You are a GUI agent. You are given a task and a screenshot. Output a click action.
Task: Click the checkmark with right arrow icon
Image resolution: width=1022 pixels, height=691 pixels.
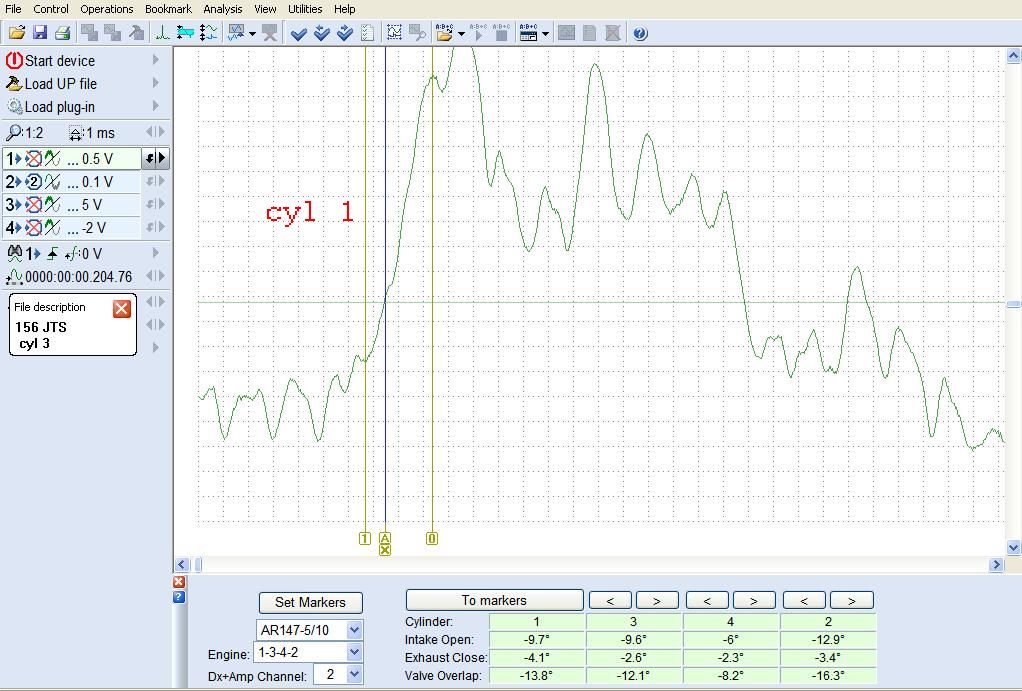click(345, 33)
